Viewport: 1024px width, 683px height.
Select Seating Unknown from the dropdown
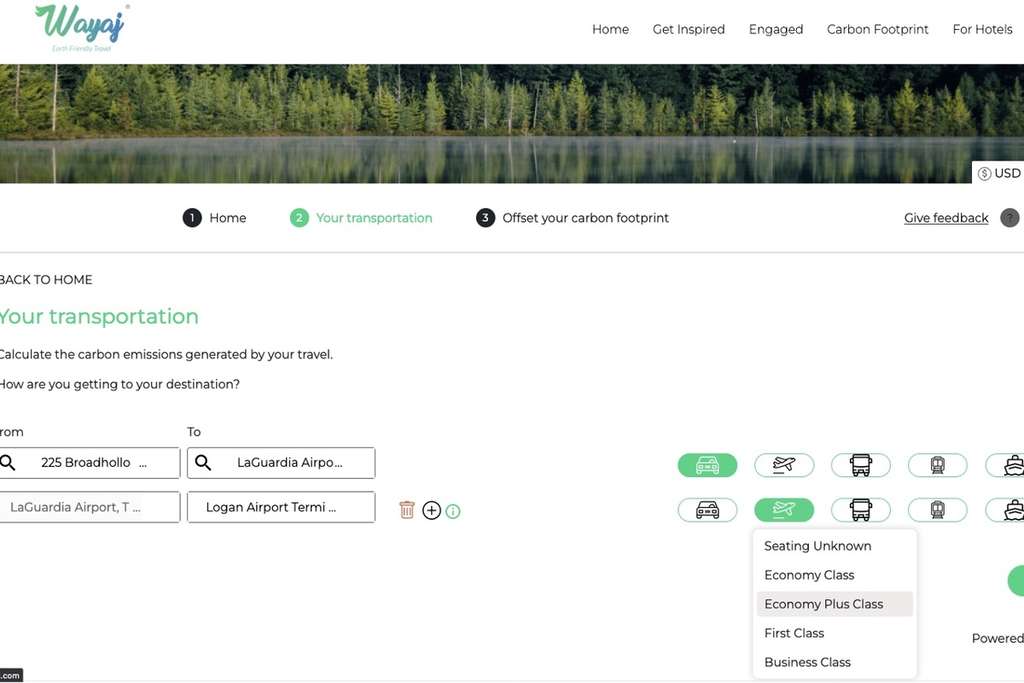point(817,545)
